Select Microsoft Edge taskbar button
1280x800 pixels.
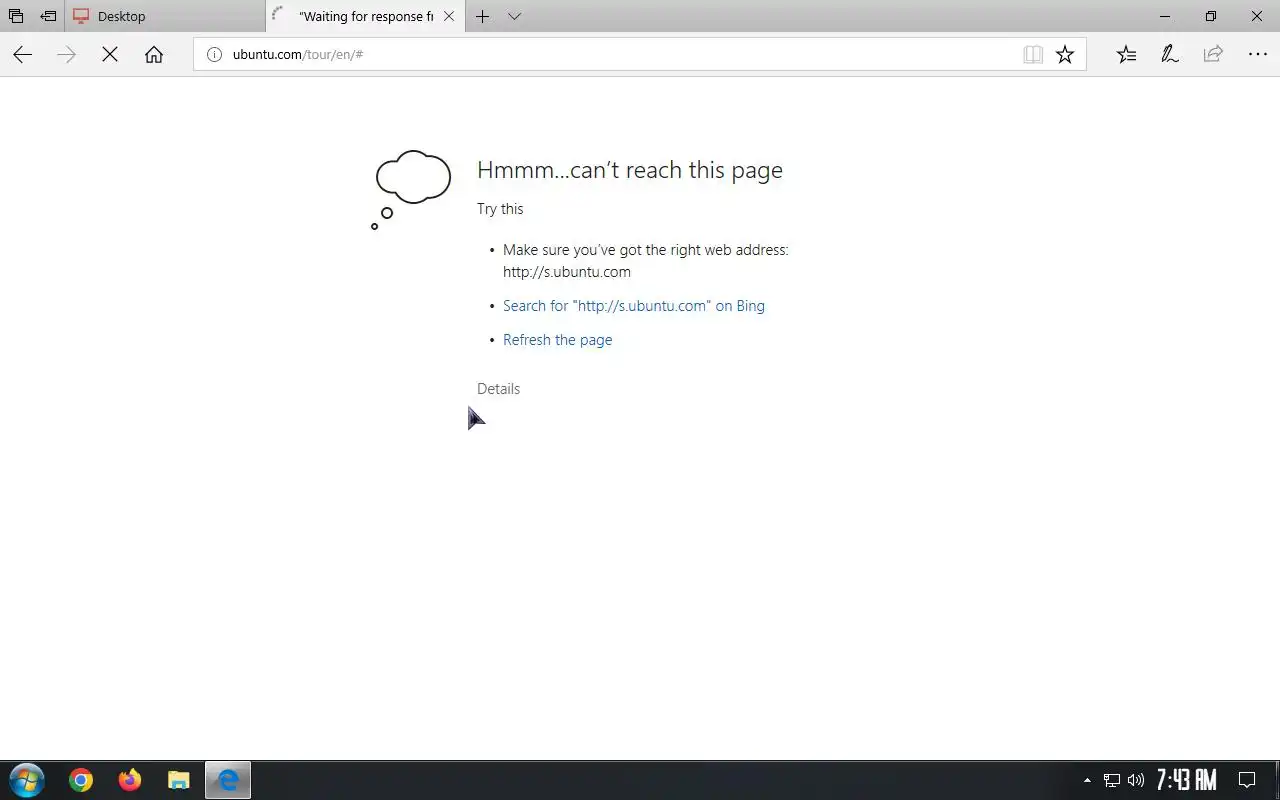(228, 780)
